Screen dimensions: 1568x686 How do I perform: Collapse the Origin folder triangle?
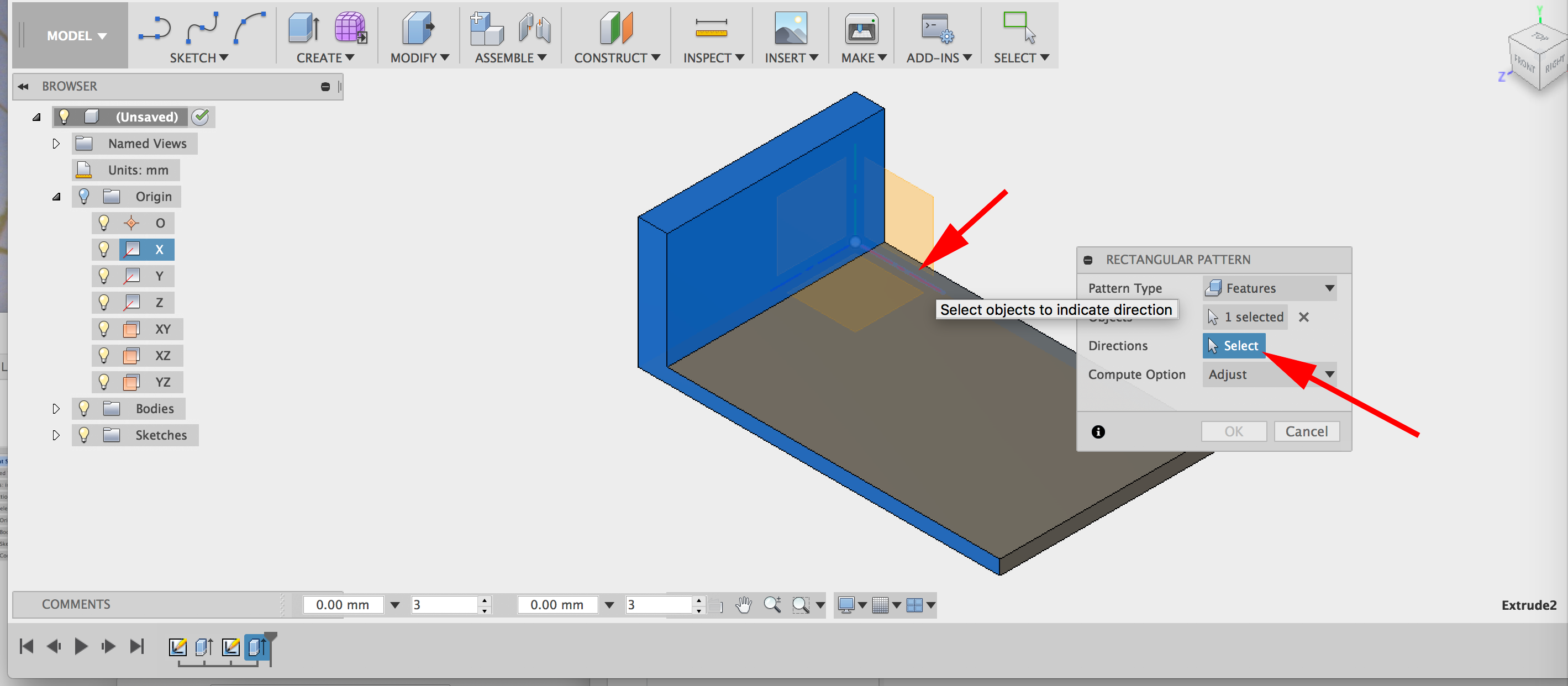[x=56, y=197]
